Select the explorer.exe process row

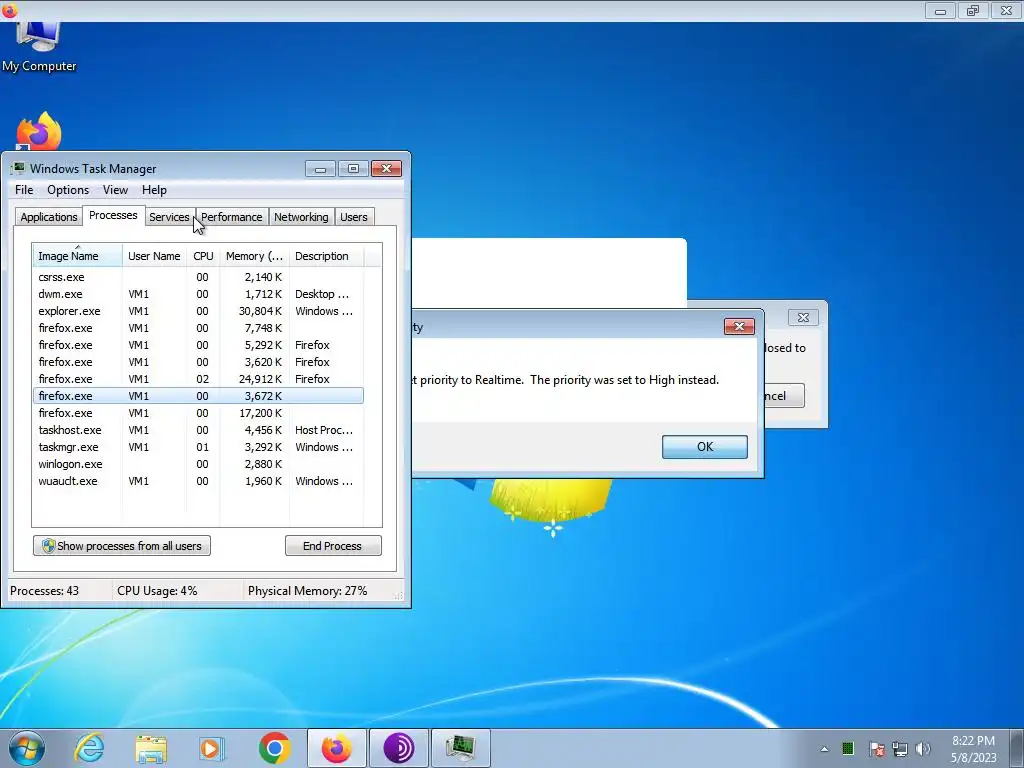click(198, 311)
